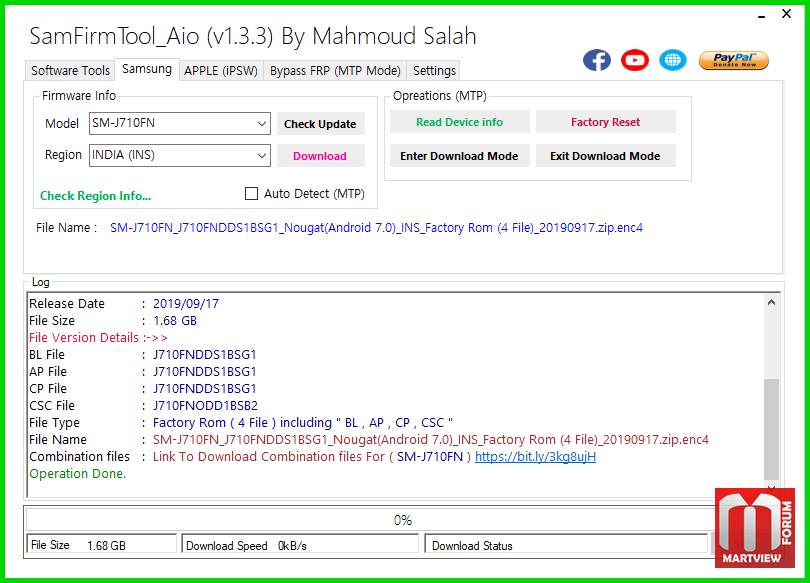
Task: Click the log scrollbar up arrow
Action: [x=771, y=303]
